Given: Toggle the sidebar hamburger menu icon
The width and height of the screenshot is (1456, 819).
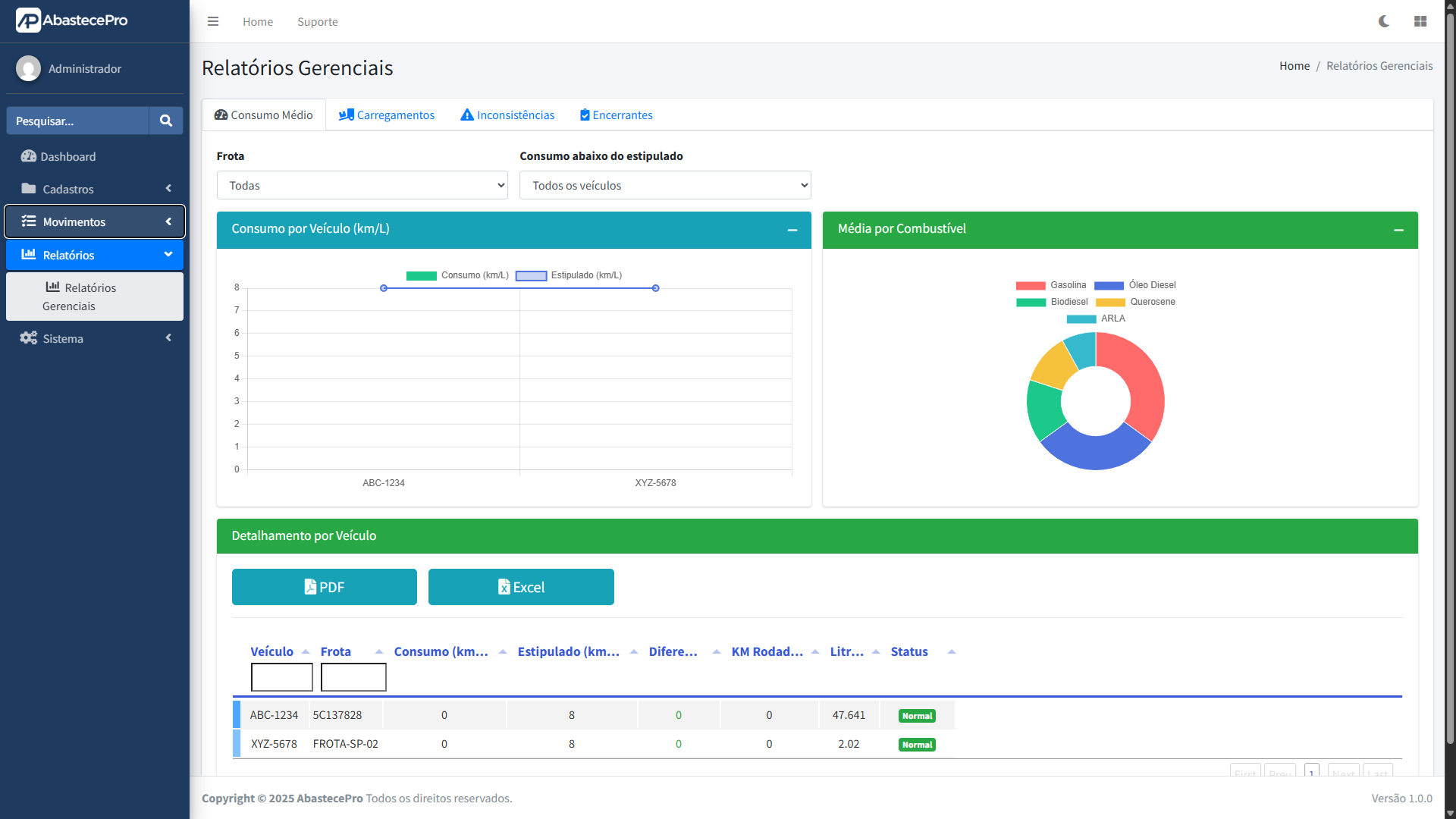Looking at the screenshot, I should 213,22.
